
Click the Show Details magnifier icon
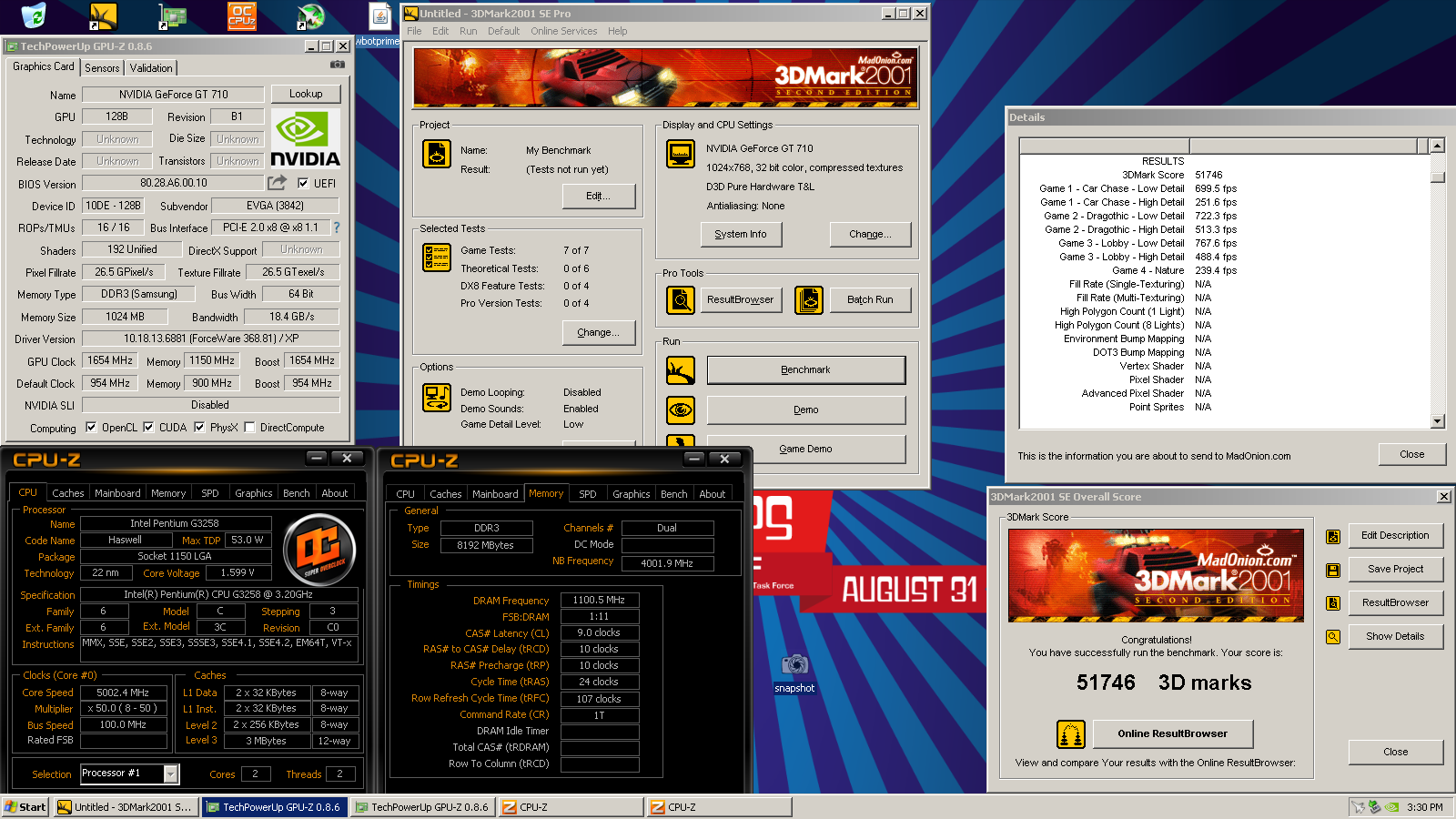[x=1333, y=637]
